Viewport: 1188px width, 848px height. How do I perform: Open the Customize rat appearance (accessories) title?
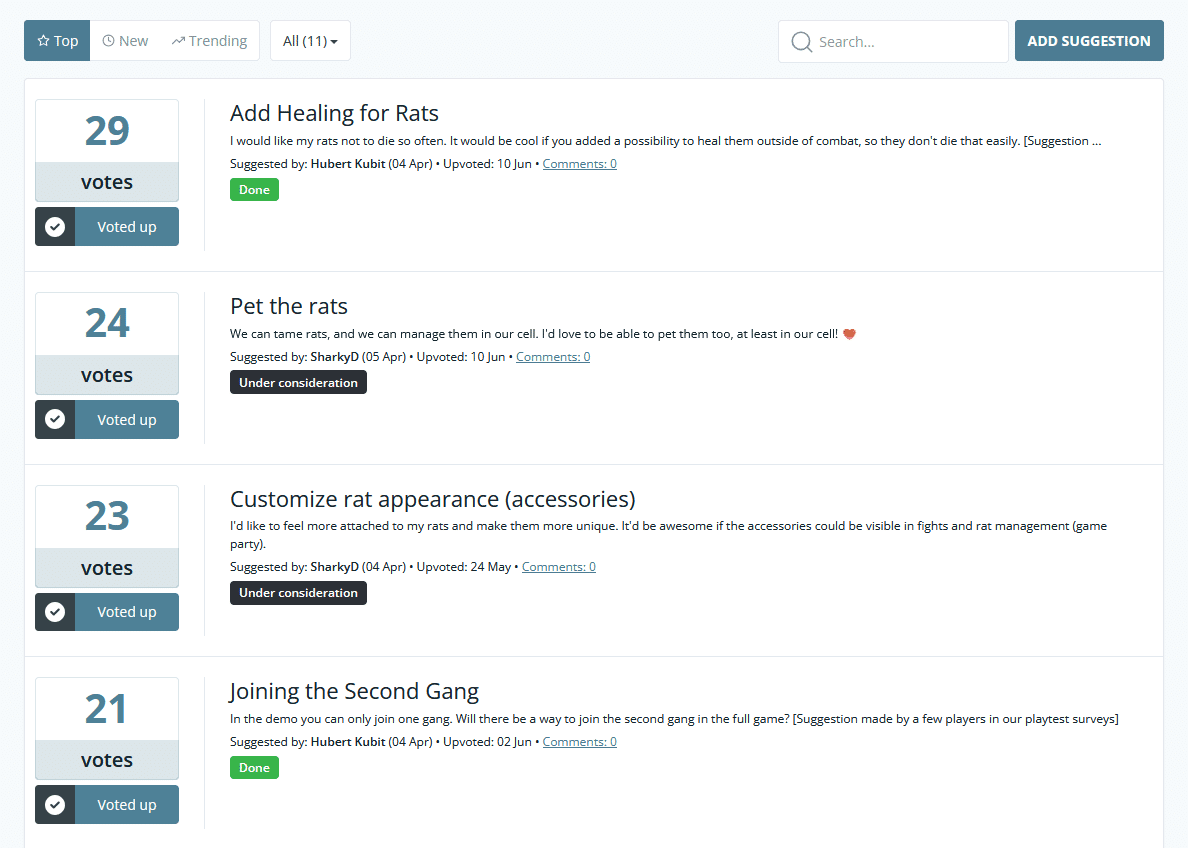tap(433, 499)
